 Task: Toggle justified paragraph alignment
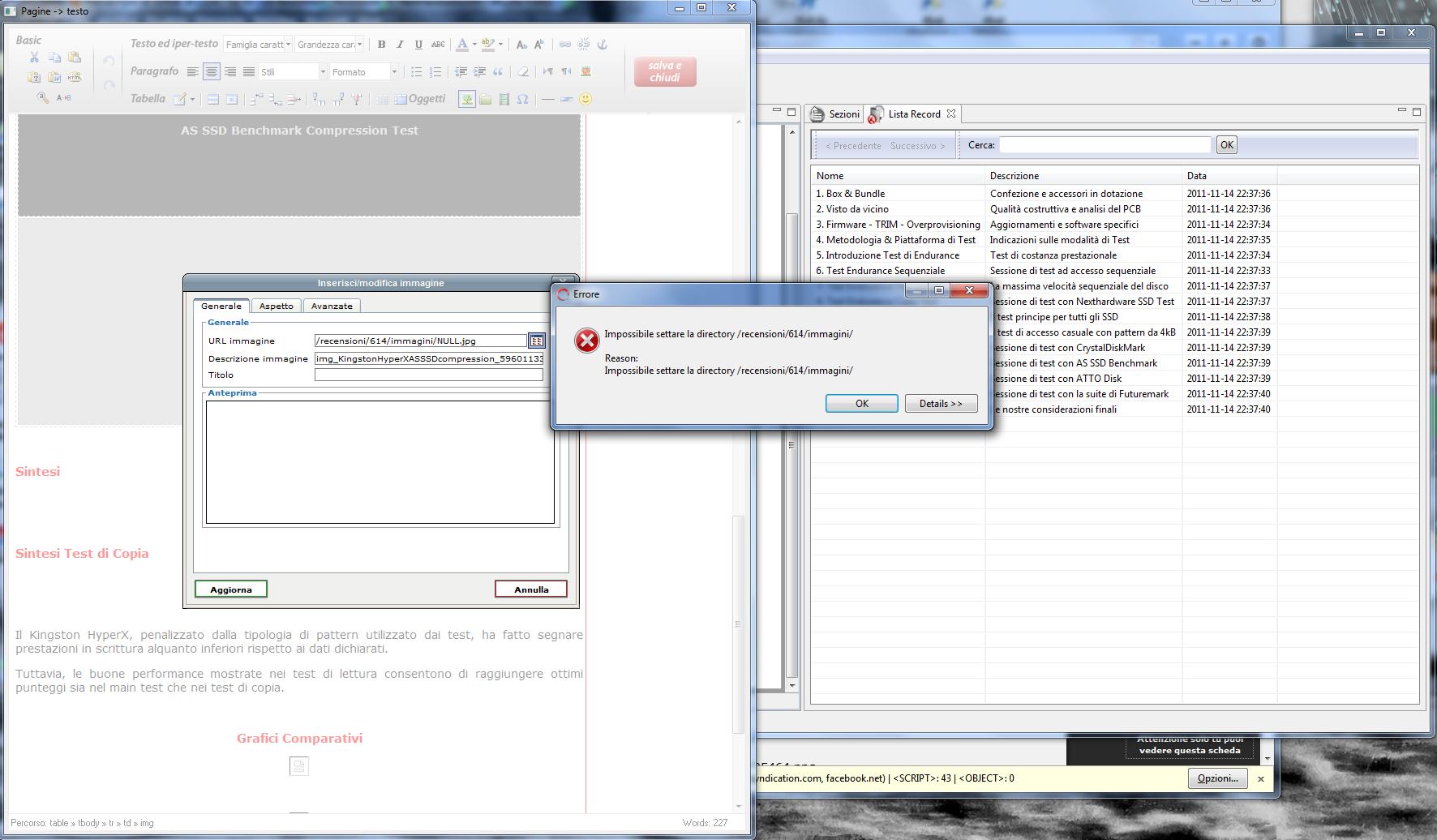coord(249,71)
